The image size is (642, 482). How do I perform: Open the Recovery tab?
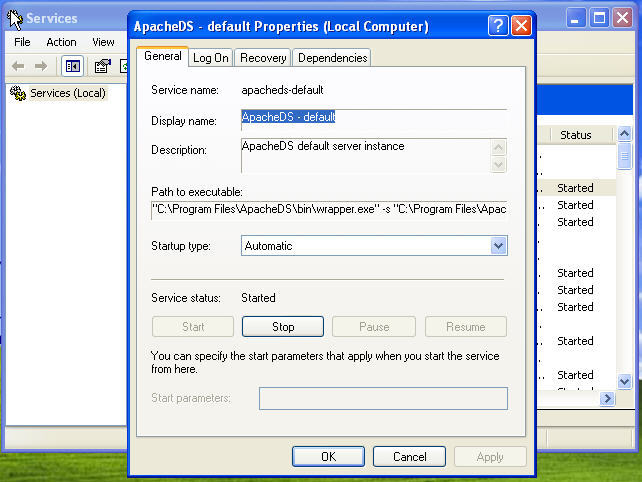263,58
